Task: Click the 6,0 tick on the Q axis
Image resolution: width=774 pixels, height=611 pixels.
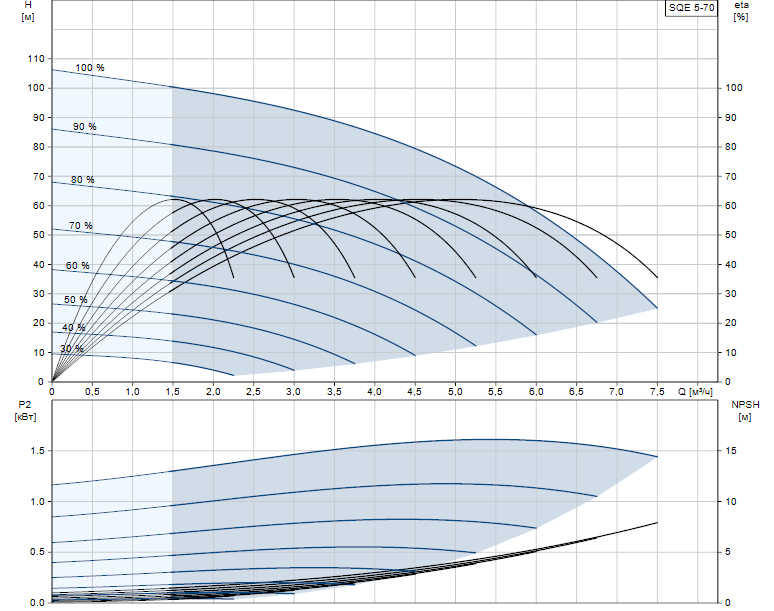Action: point(536,392)
